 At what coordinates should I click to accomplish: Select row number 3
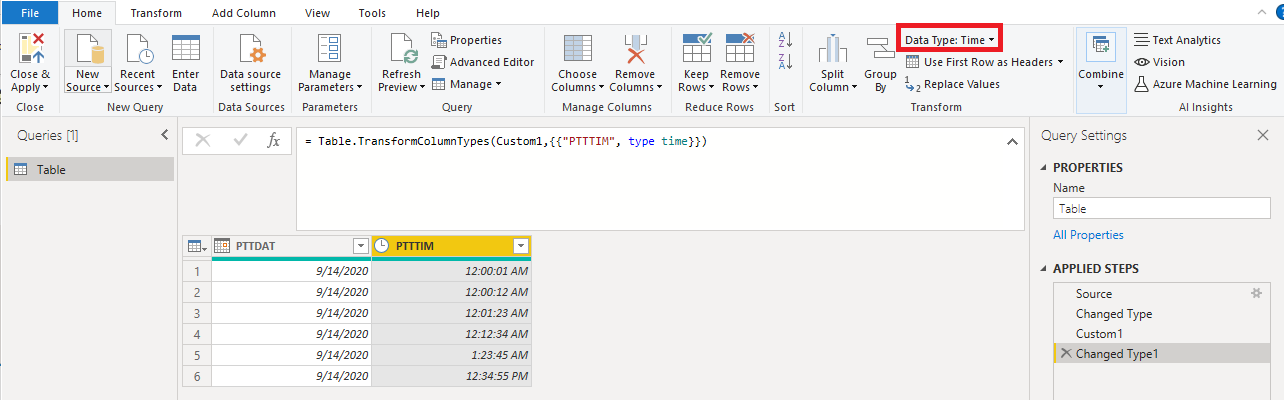(197, 313)
